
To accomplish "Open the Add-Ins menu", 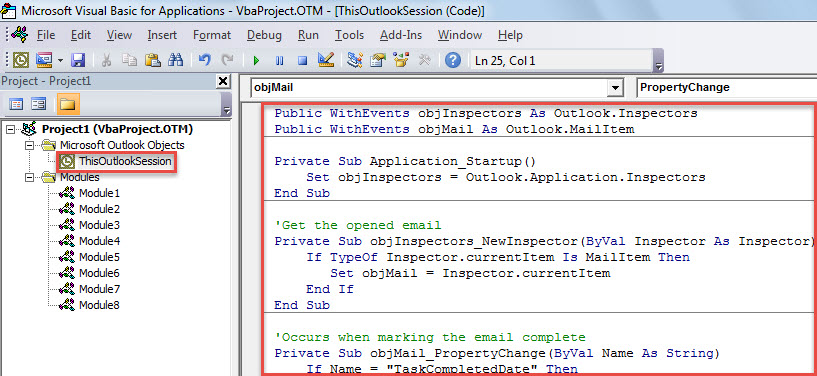I will (401, 35).
